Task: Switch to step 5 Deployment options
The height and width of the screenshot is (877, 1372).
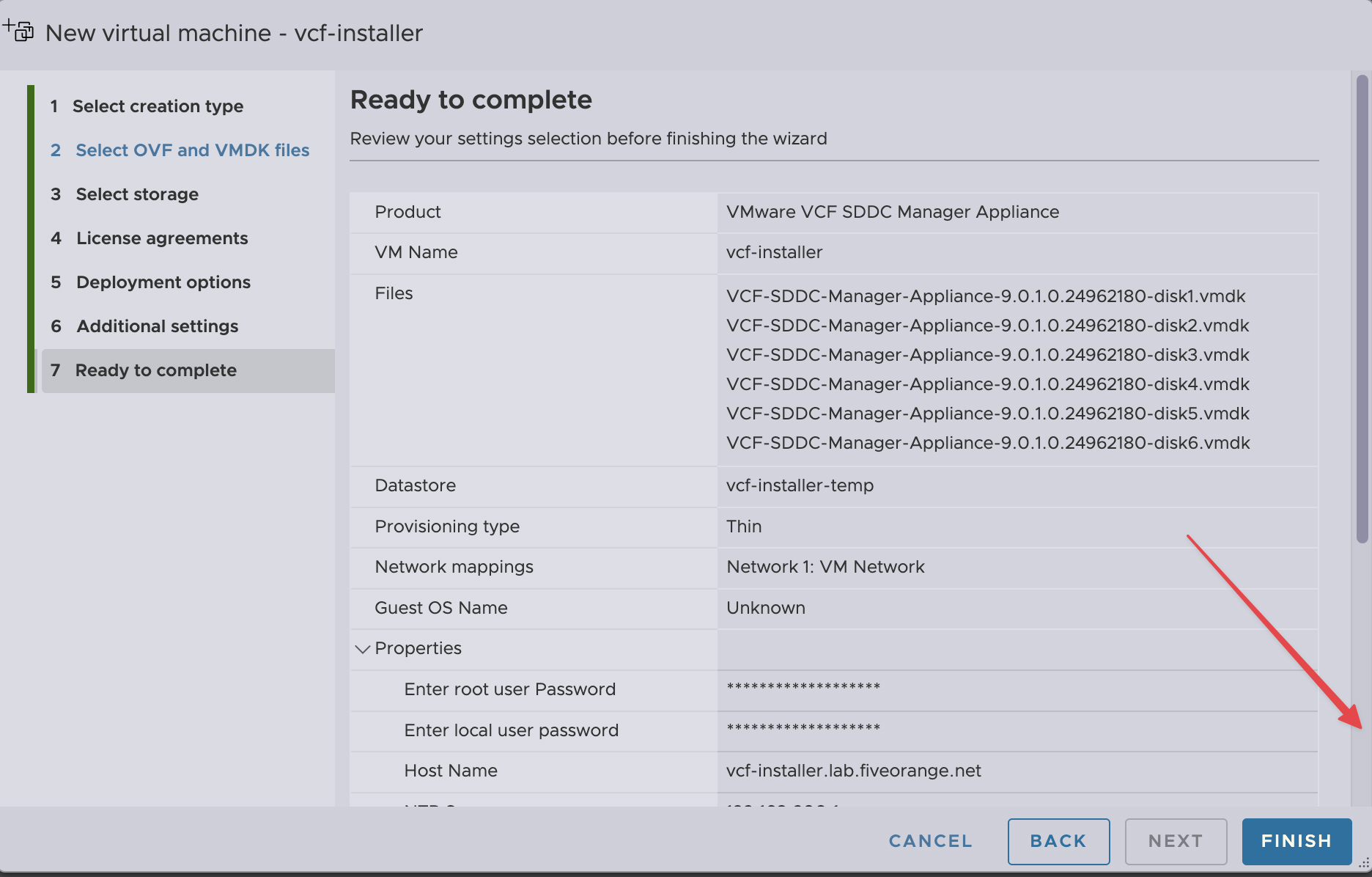Action: coord(163,282)
